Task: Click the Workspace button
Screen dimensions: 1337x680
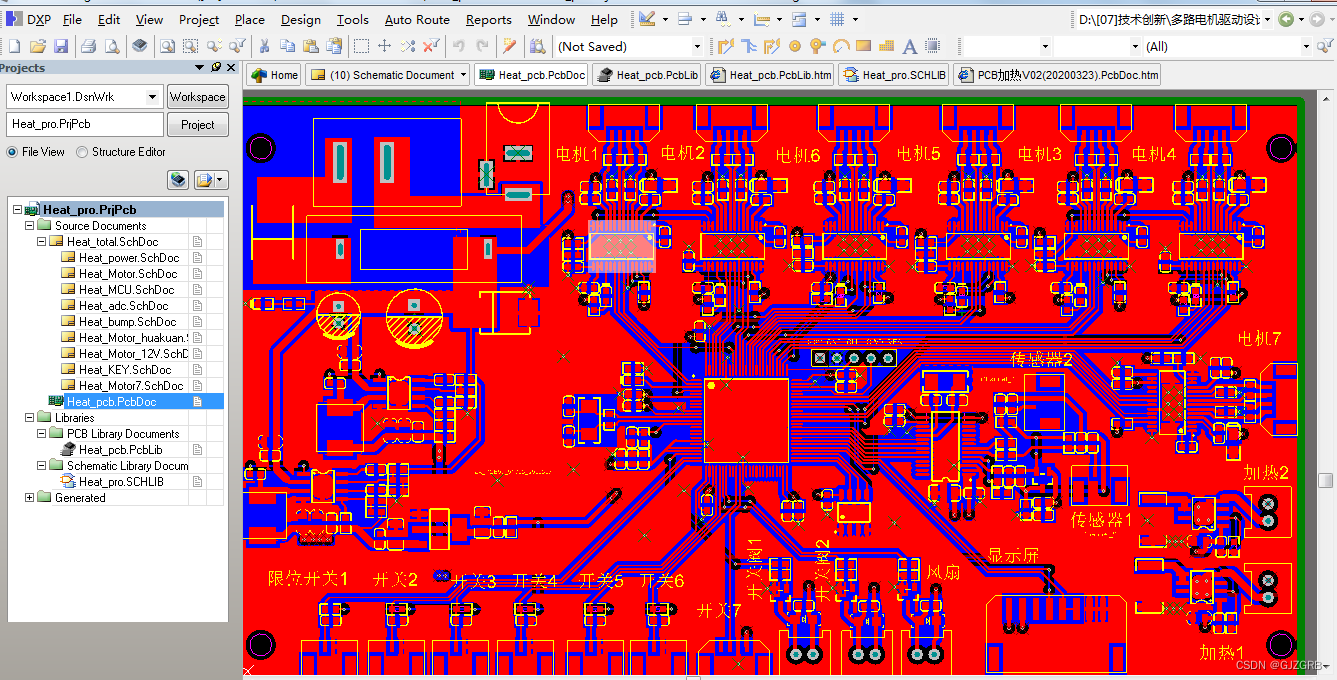Action: coord(197,96)
